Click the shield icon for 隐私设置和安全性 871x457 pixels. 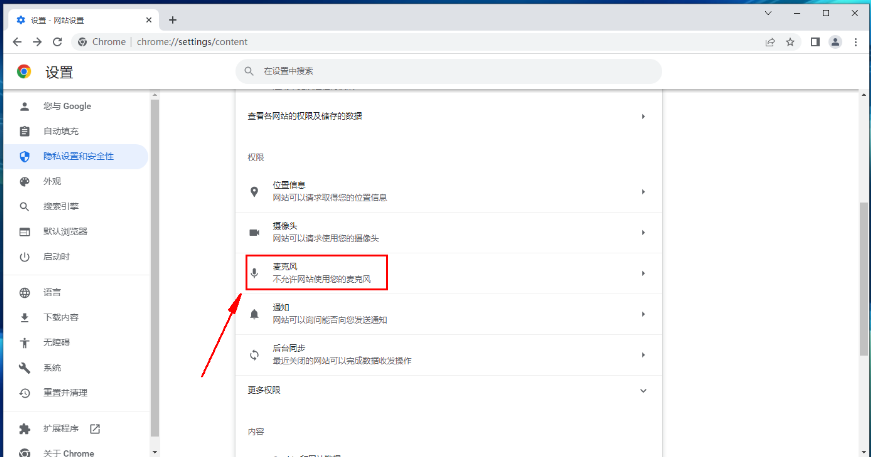pos(24,157)
